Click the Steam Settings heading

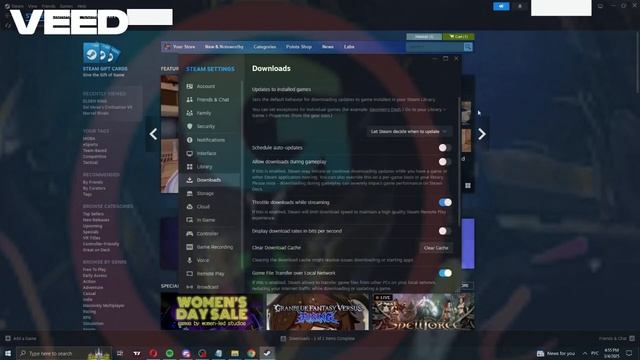pos(210,69)
